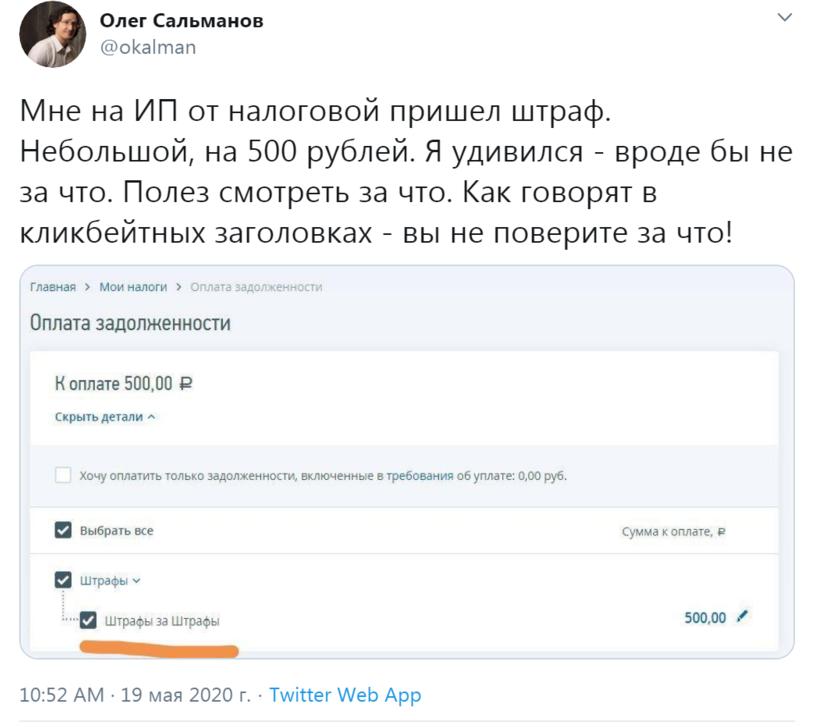Click the ruble icon beside К оплате 500,00
This screenshot has width=824, height=727.
186,384
